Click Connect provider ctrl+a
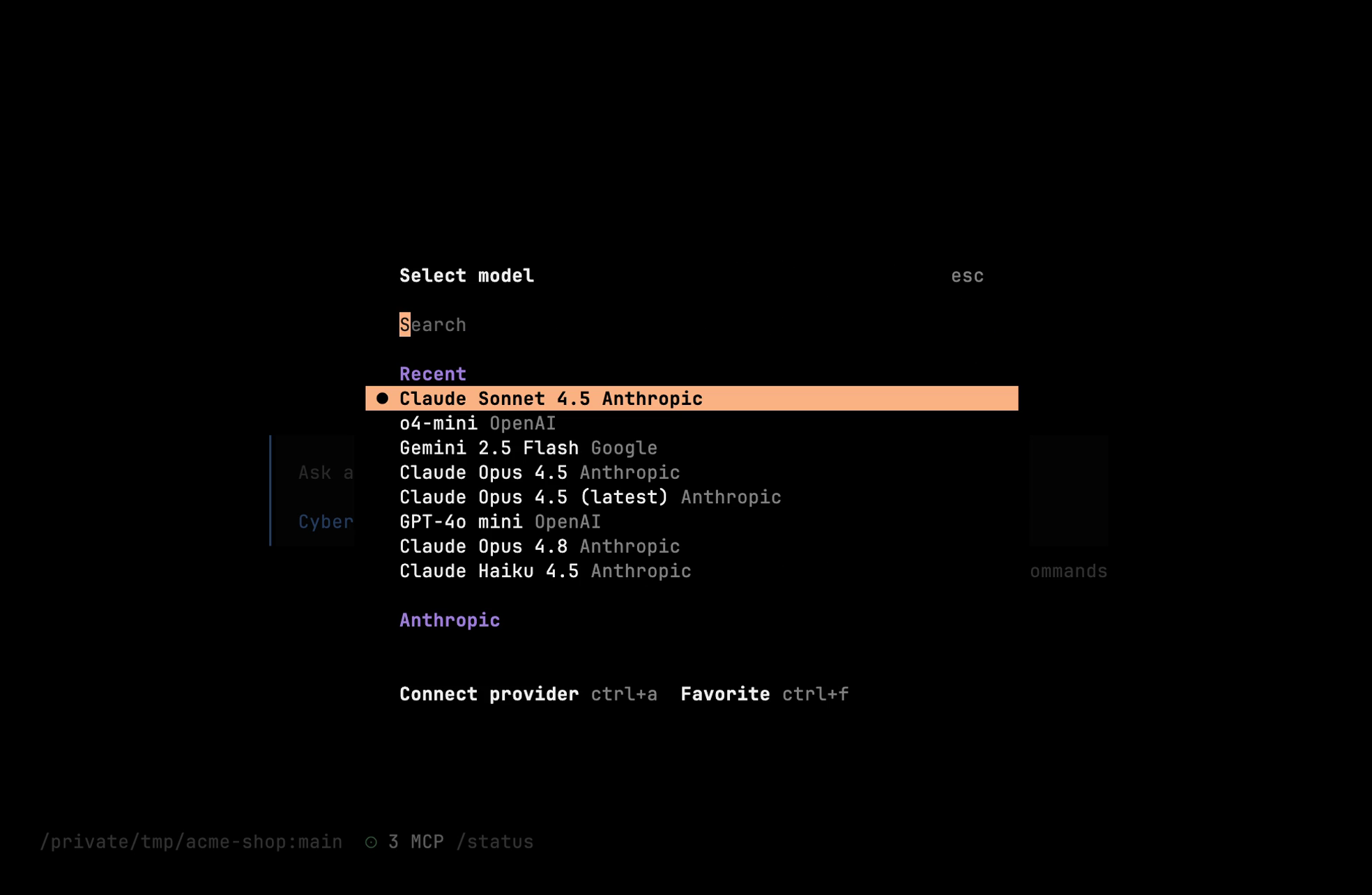 coord(528,694)
